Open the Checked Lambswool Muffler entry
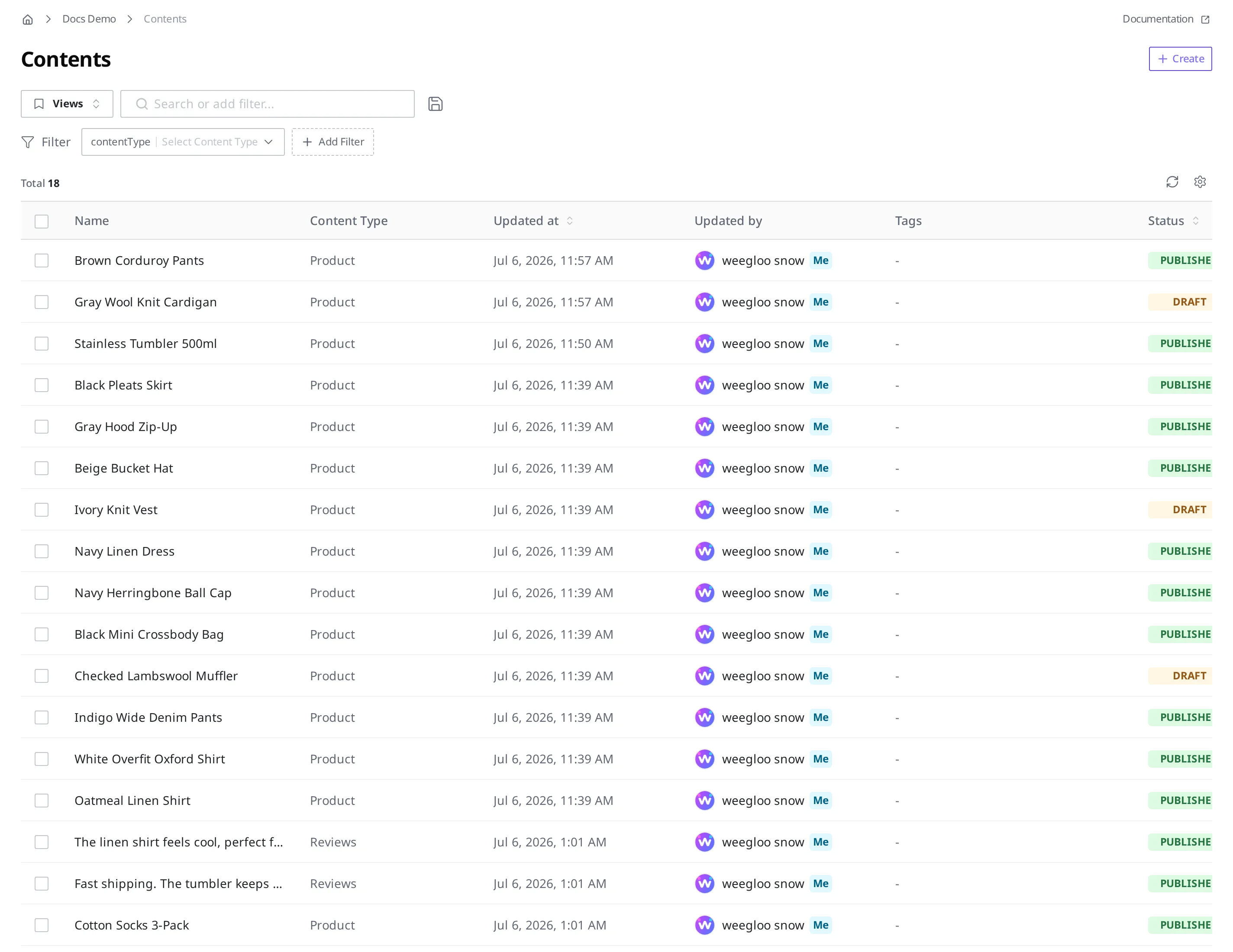Image resolution: width=1233 pixels, height=952 pixels. click(x=156, y=675)
